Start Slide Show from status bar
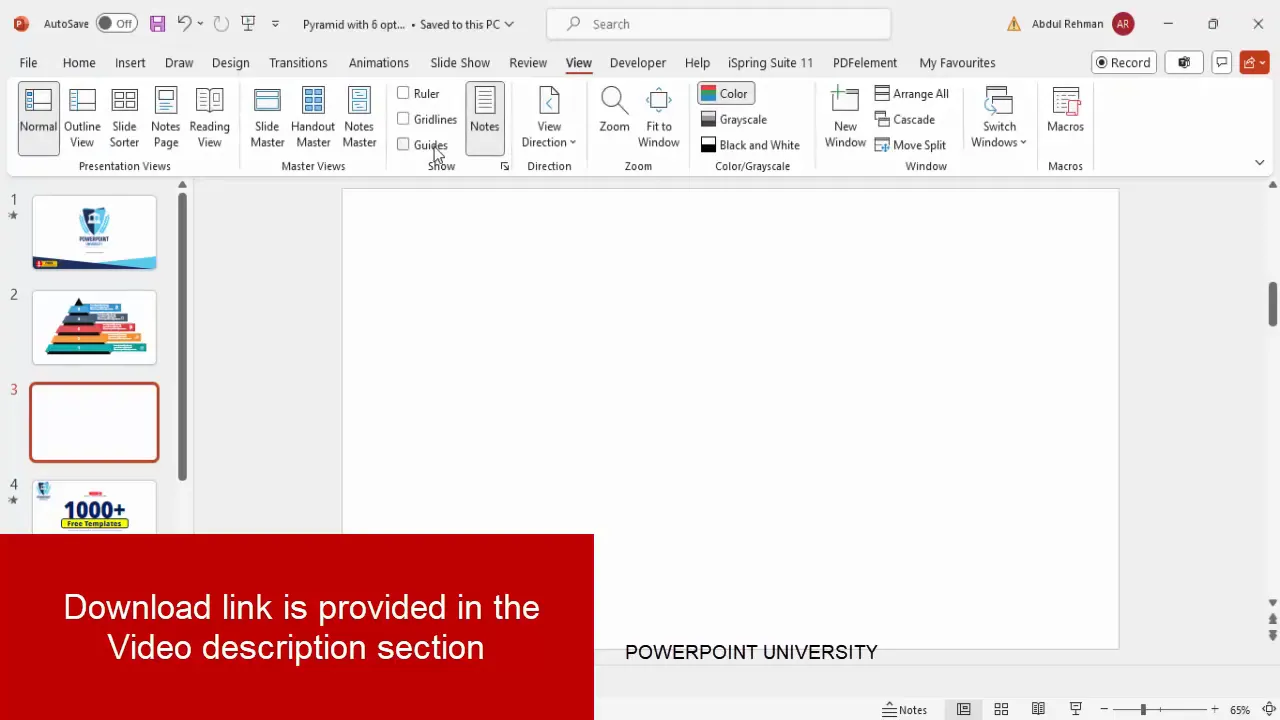Viewport: 1280px width, 720px height. point(1076,709)
